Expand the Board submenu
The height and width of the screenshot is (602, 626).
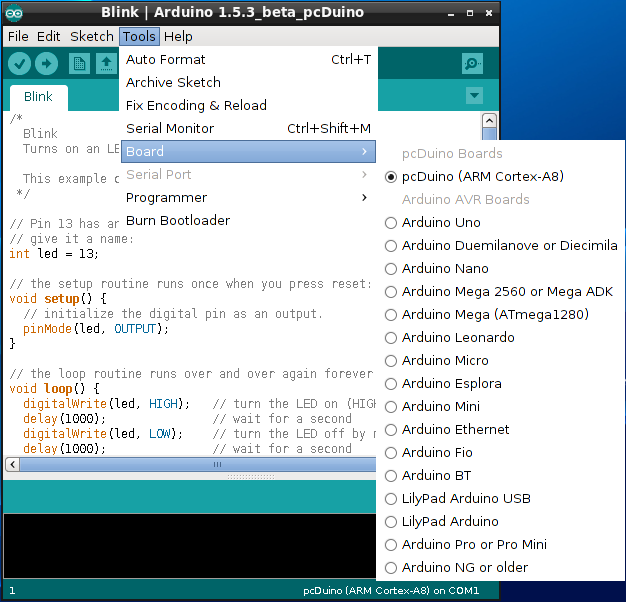pos(248,151)
